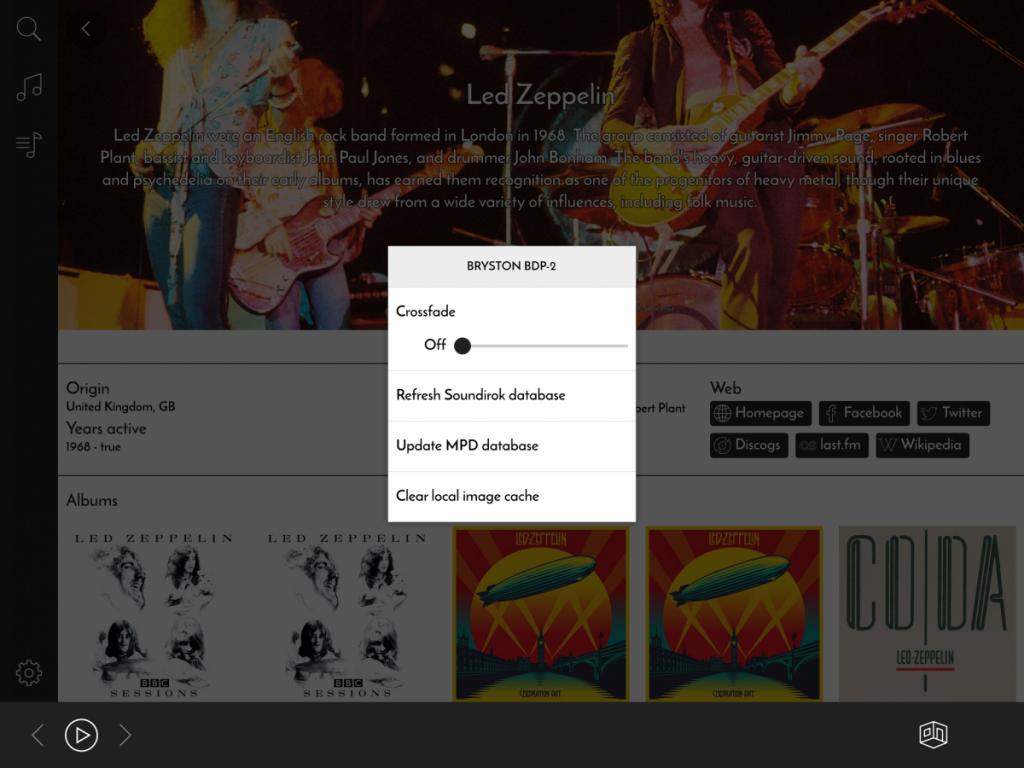Viewport: 1024px width, 768px height.
Task: Select Refresh Soundirok database
Action: (x=511, y=395)
